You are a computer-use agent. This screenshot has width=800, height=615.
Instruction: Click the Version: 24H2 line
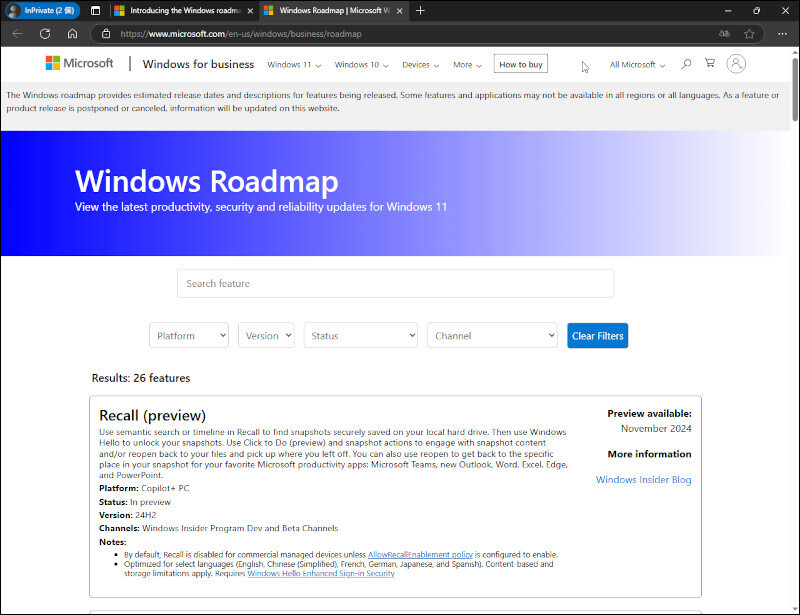[x=128, y=515]
